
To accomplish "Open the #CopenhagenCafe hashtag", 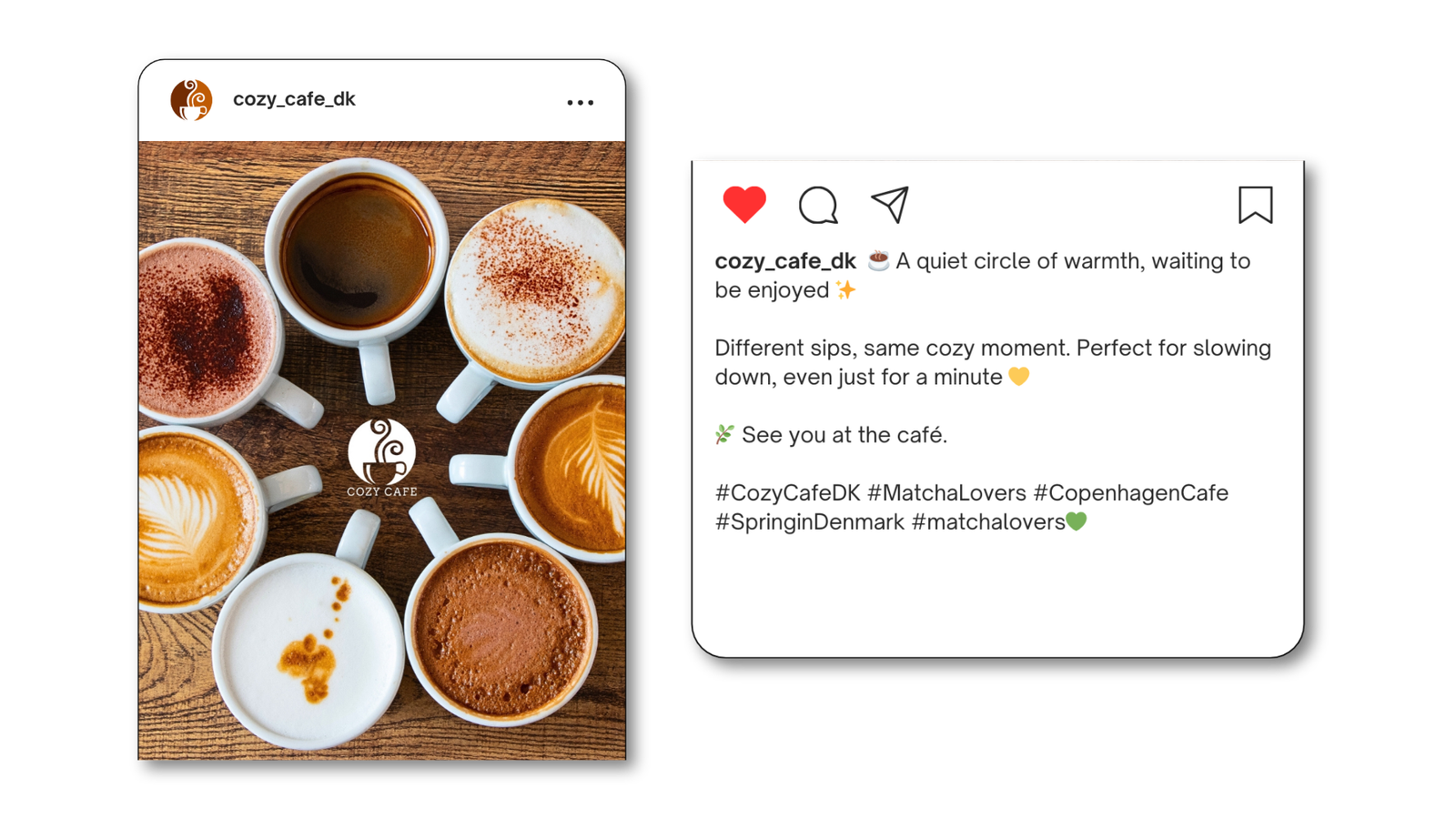I will pyautogui.click(x=1131, y=493).
